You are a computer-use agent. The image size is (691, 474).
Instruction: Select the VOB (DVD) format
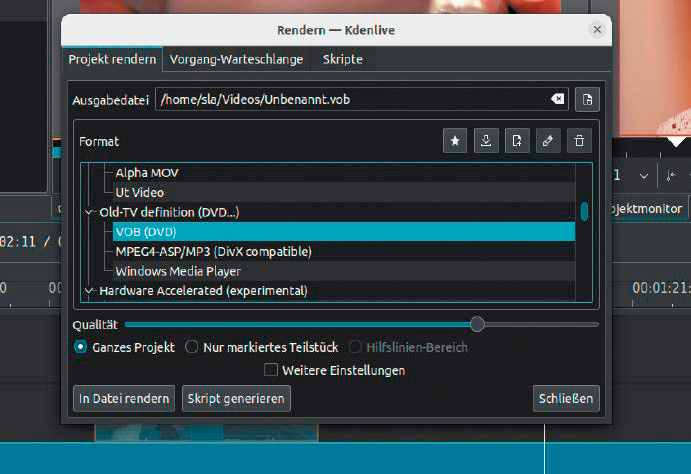tap(344, 232)
